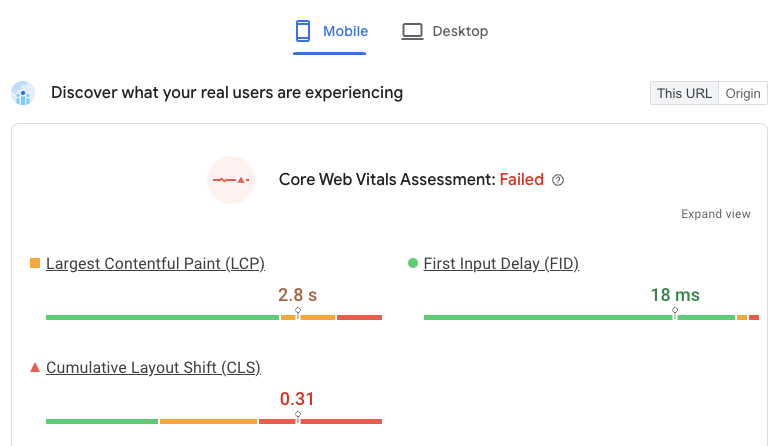774x446 pixels.
Task: Open the Cumulative Layout Shift (CLS) link
Action: pyautogui.click(x=154, y=368)
